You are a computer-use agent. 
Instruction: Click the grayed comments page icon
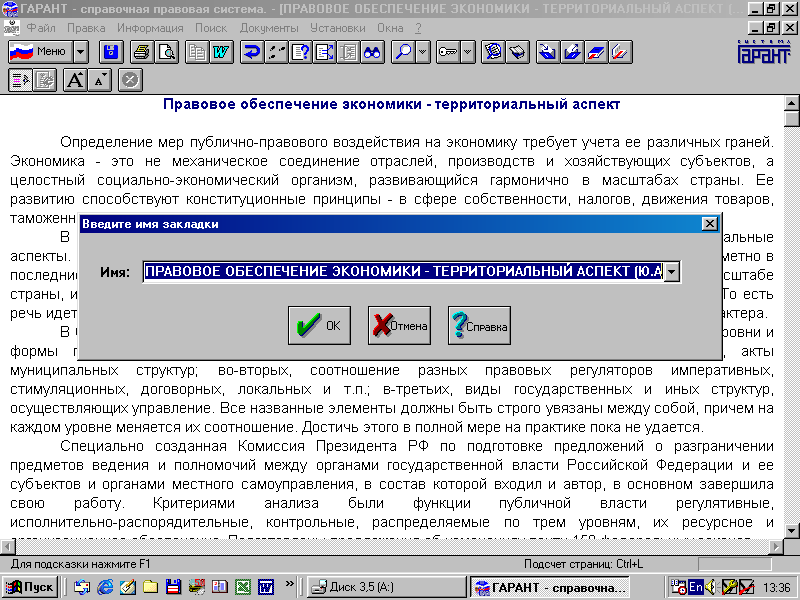(x=44, y=80)
